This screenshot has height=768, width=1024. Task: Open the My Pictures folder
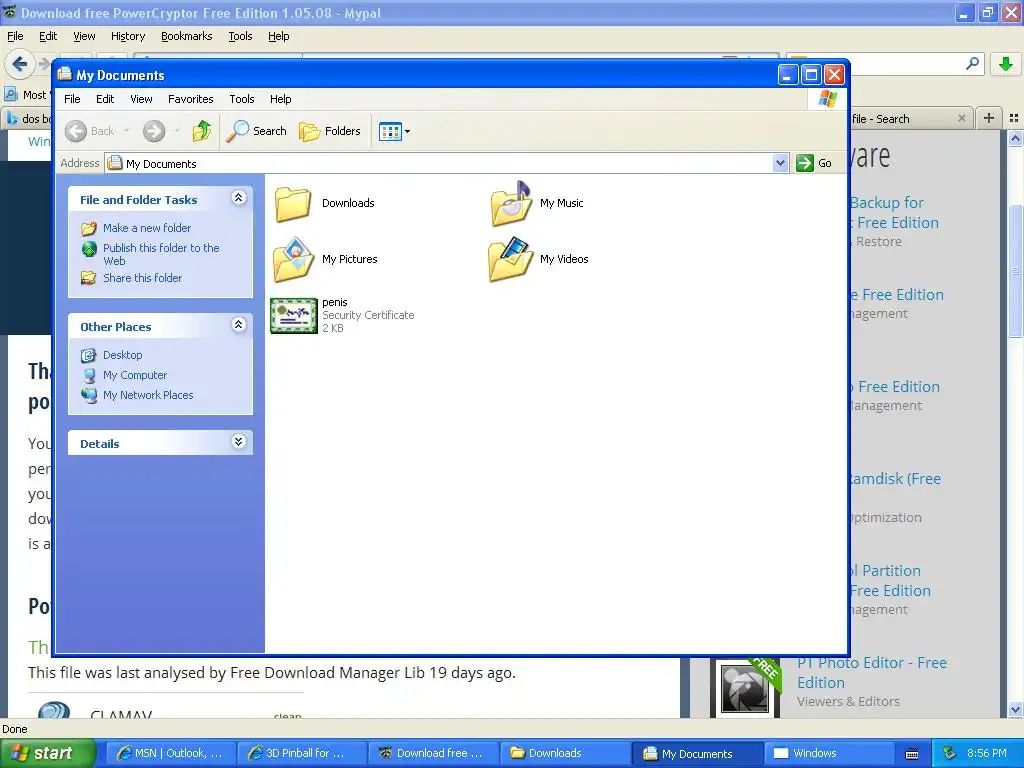(x=293, y=260)
